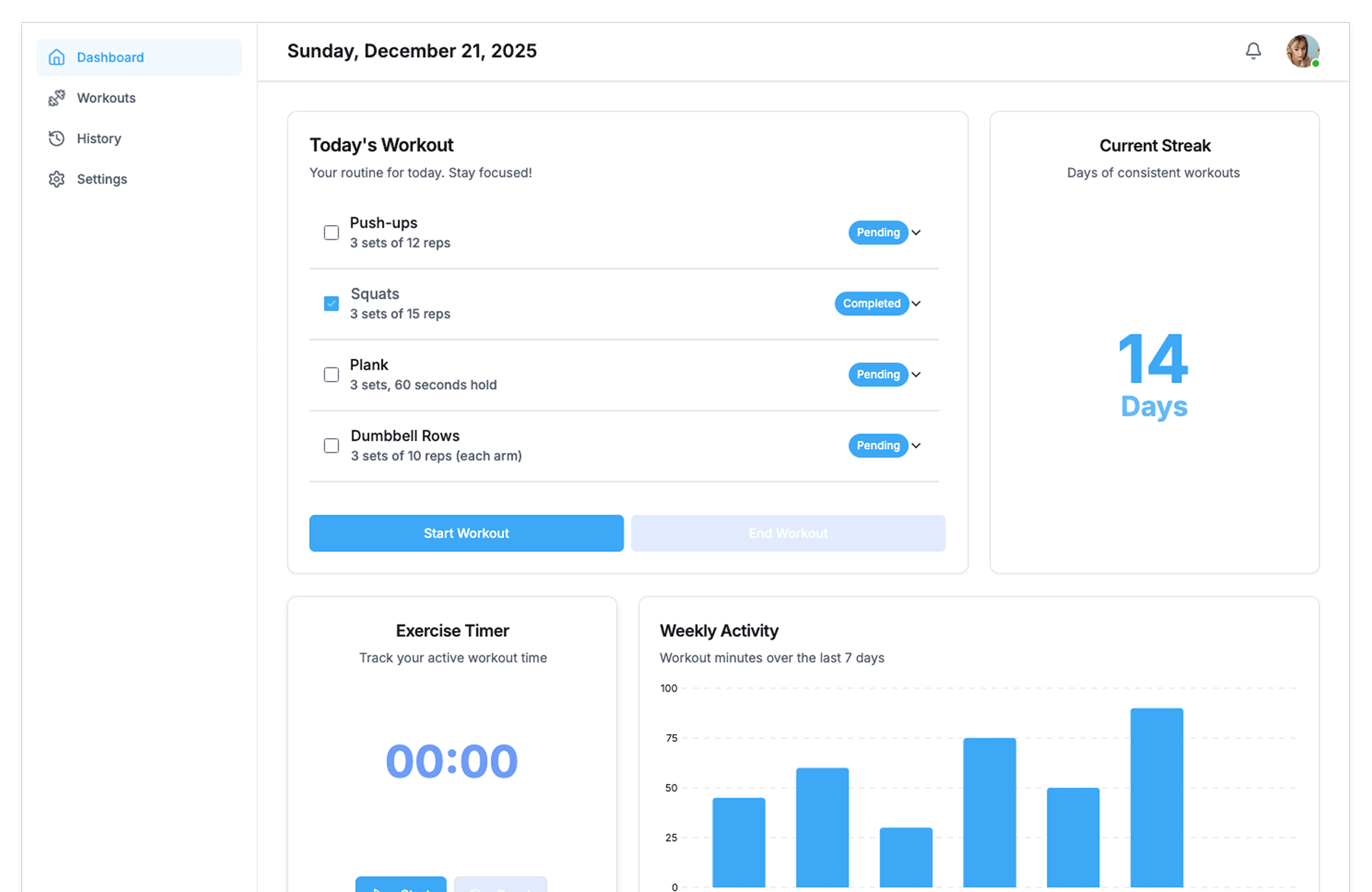Start the exercise timer
This screenshot has height=892, width=1372.
coord(401,885)
